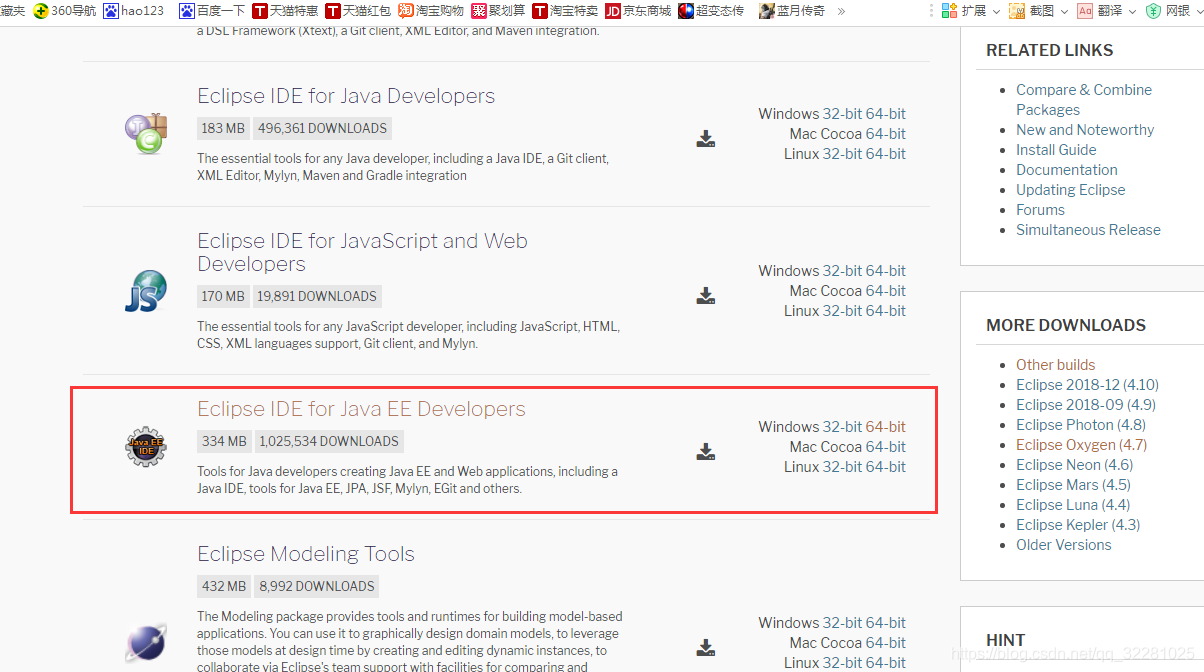The image size is (1204, 672).
Task: Click the 183 MB size badge
Action: [x=223, y=128]
